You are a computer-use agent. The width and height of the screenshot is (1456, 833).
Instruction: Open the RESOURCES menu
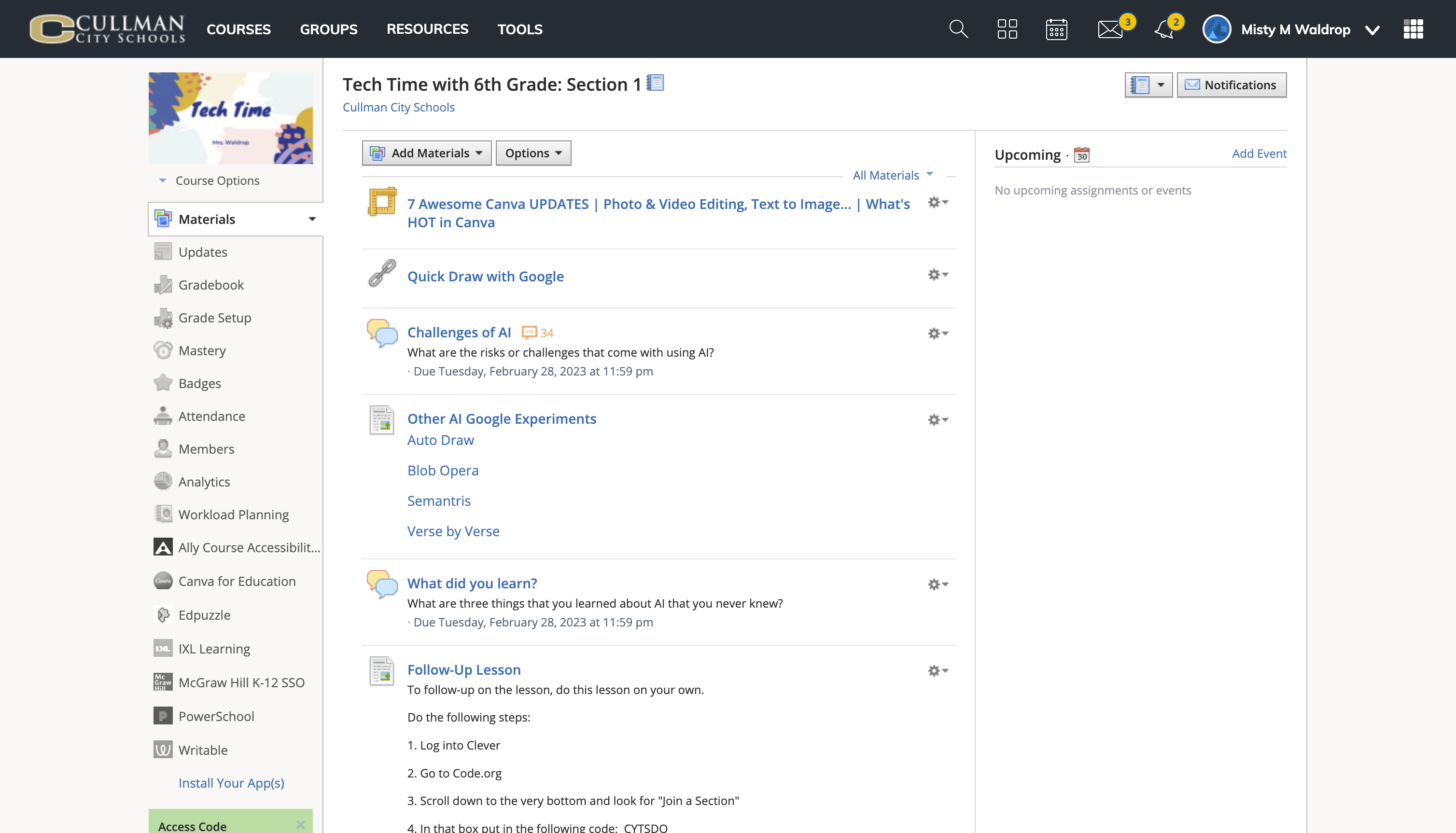(427, 29)
